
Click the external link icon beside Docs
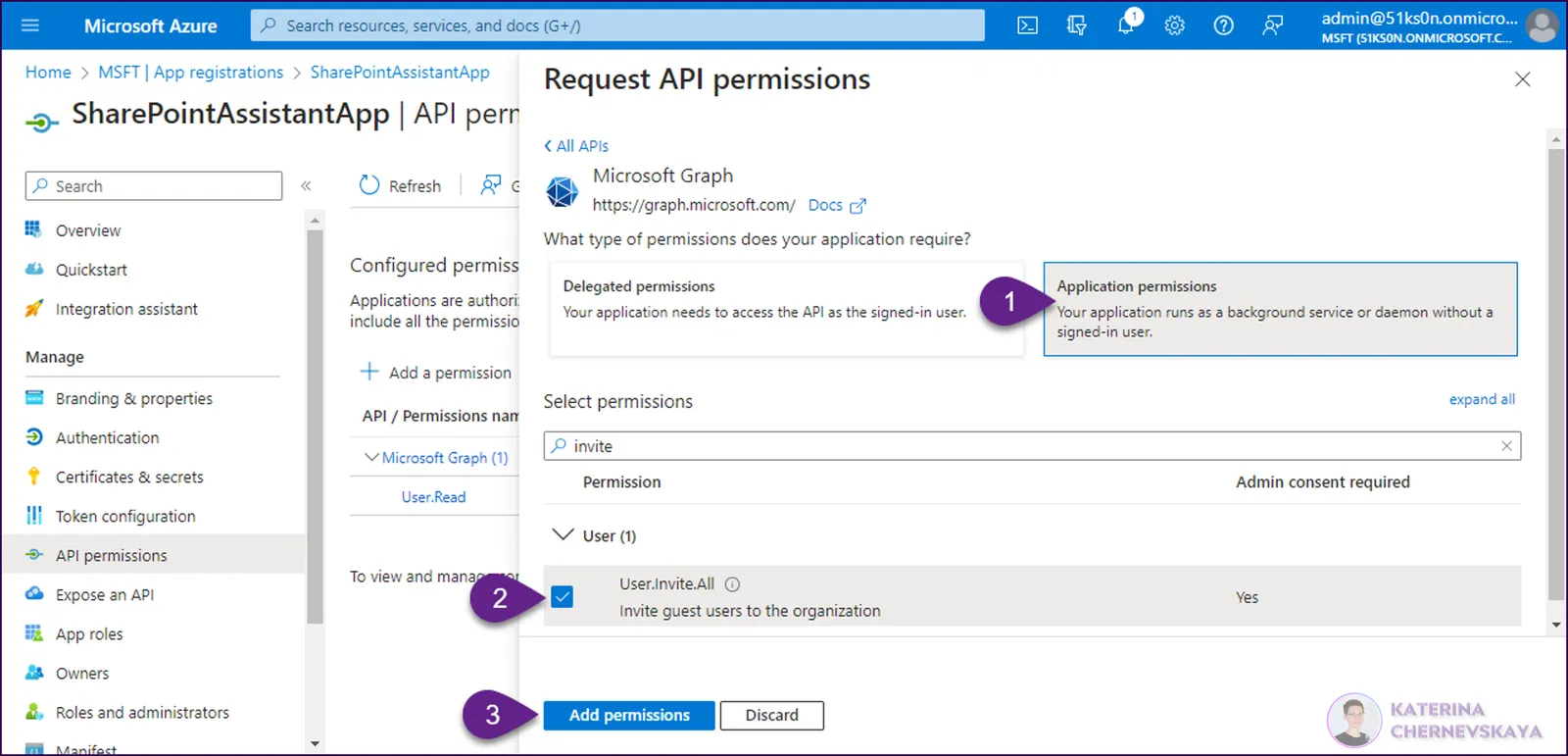pos(857,206)
